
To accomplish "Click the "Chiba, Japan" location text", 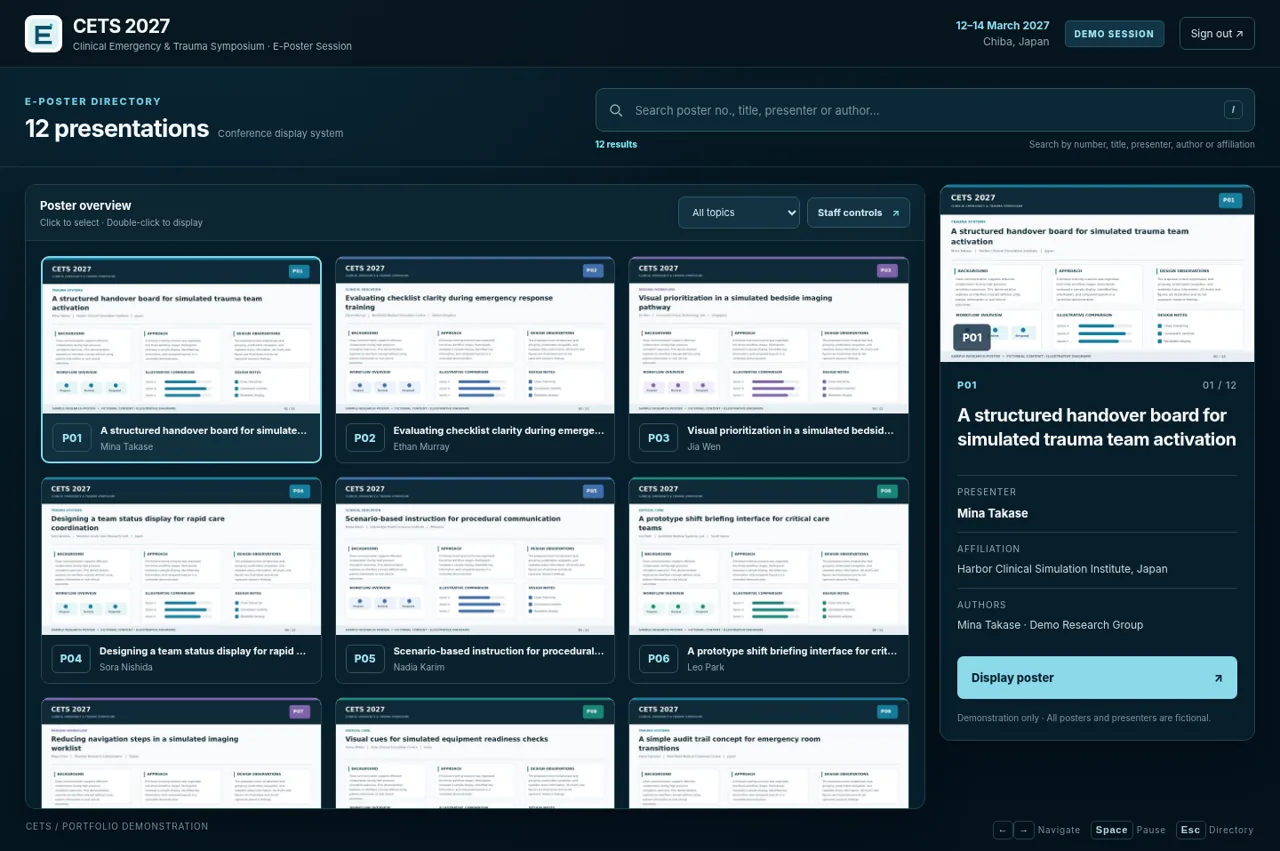I will coord(1016,42).
